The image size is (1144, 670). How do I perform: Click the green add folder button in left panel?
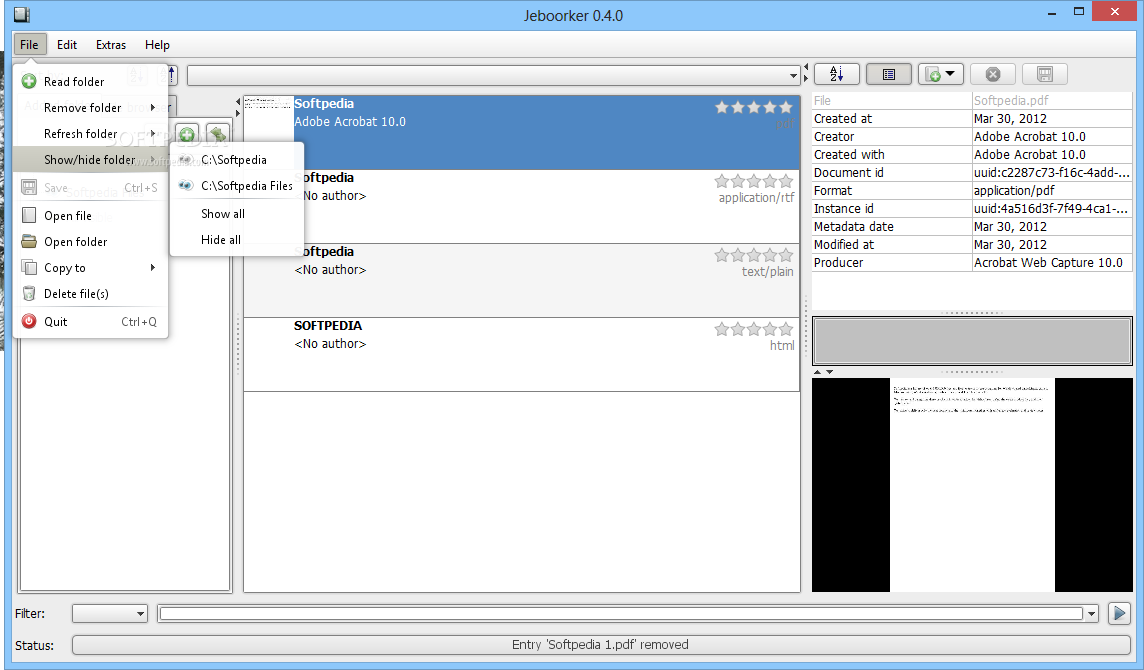187,134
